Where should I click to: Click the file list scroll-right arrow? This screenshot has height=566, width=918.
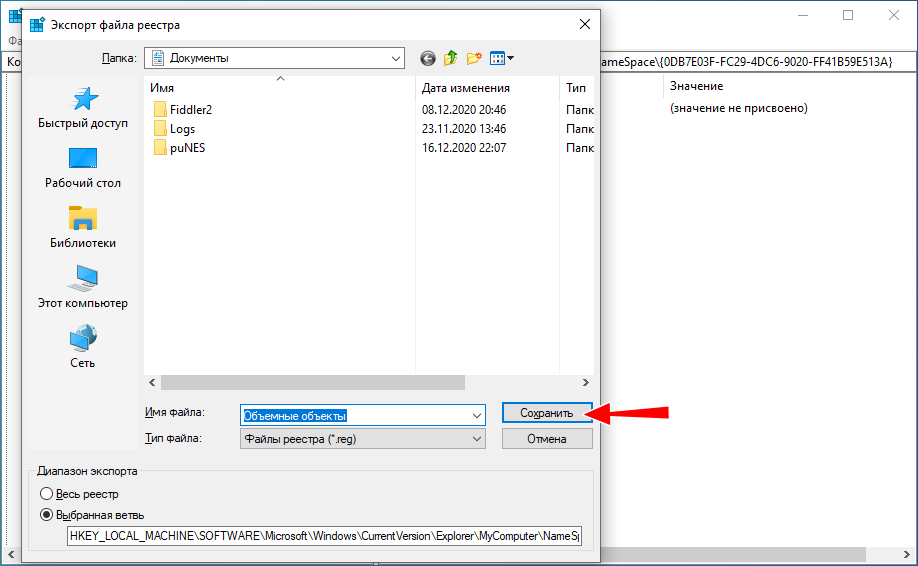(585, 382)
